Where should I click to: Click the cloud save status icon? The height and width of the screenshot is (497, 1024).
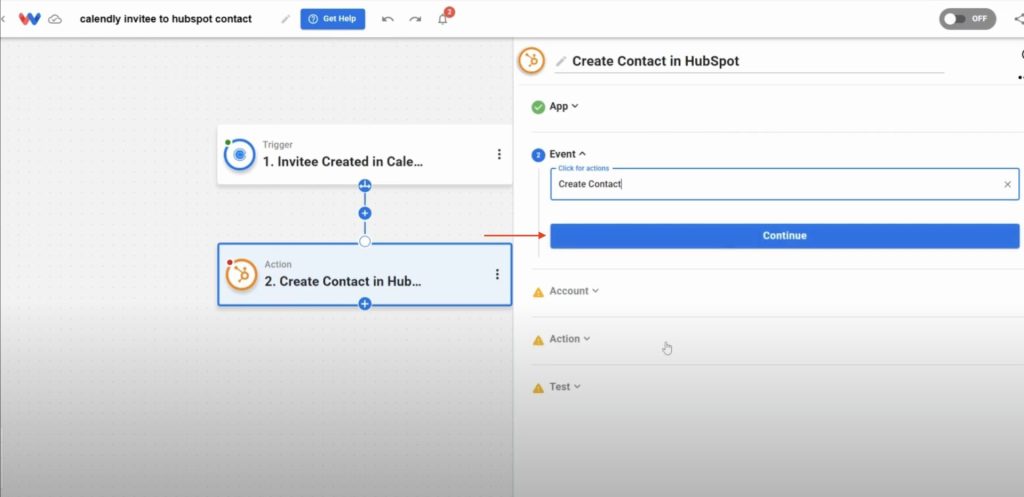(56, 19)
